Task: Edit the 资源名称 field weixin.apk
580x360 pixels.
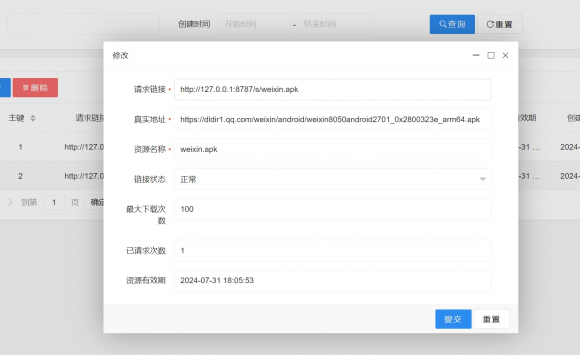Action: pyautogui.click(x=333, y=149)
